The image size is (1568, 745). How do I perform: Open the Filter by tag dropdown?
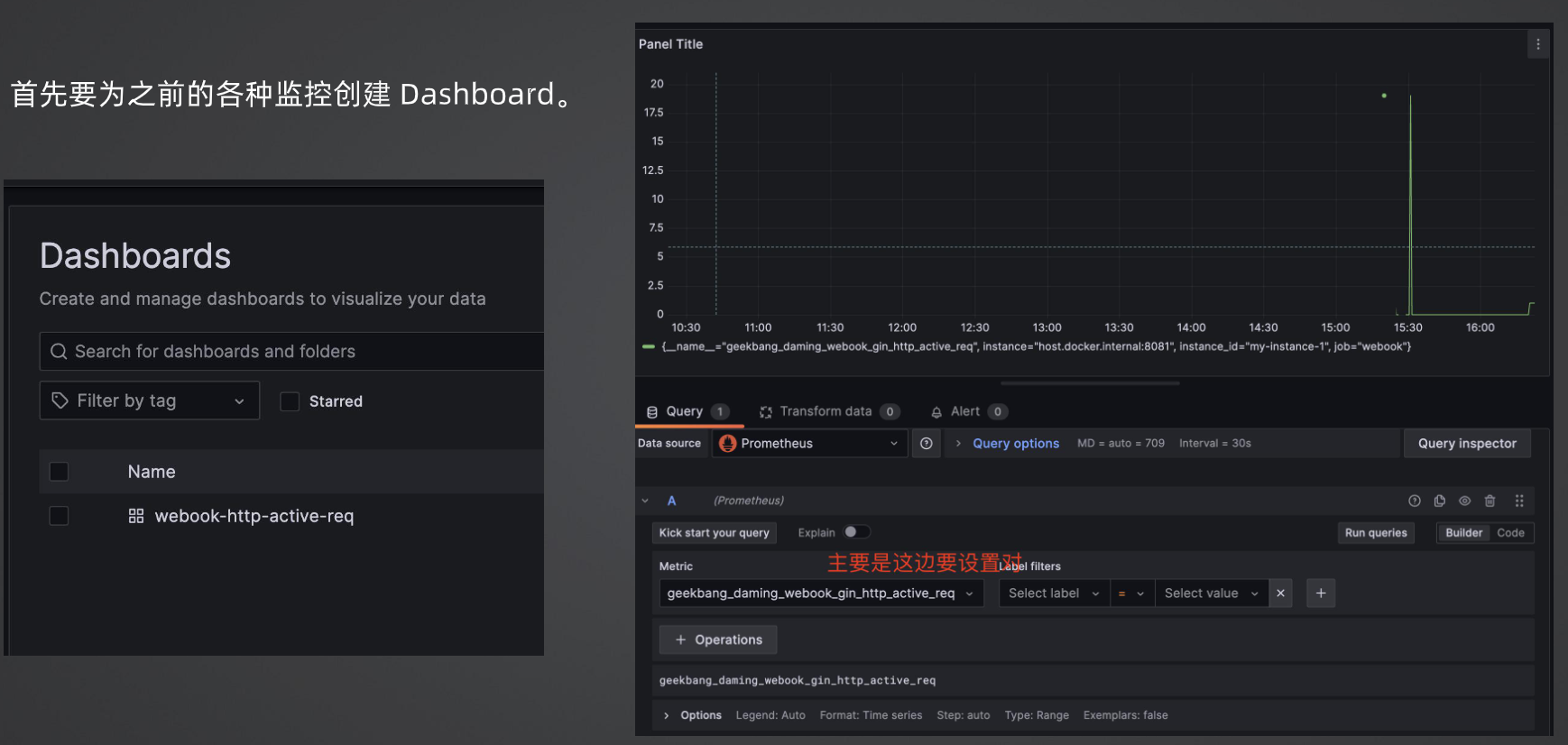(150, 400)
